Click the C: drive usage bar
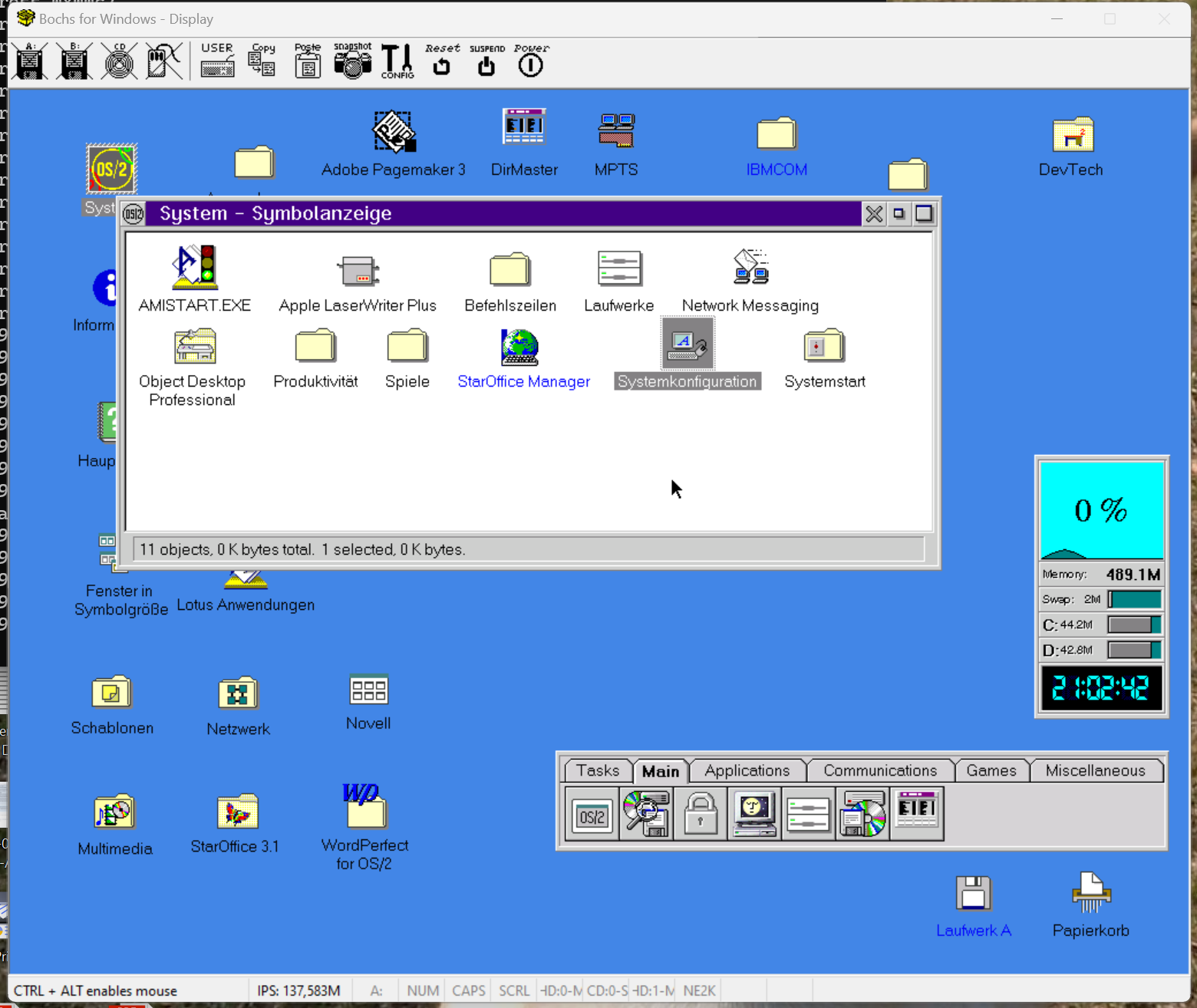This screenshot has height=1008, width=1197. [1135, 624]
